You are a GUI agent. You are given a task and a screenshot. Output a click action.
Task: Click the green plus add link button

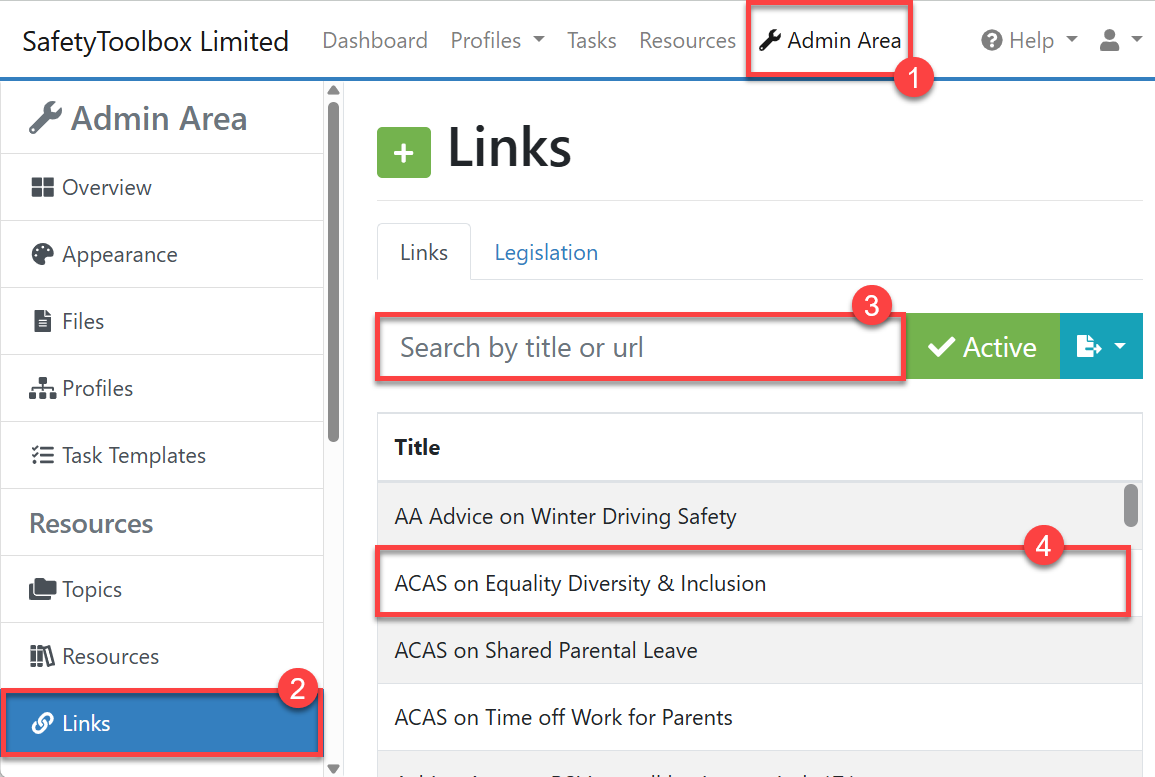tap(404, 153)
